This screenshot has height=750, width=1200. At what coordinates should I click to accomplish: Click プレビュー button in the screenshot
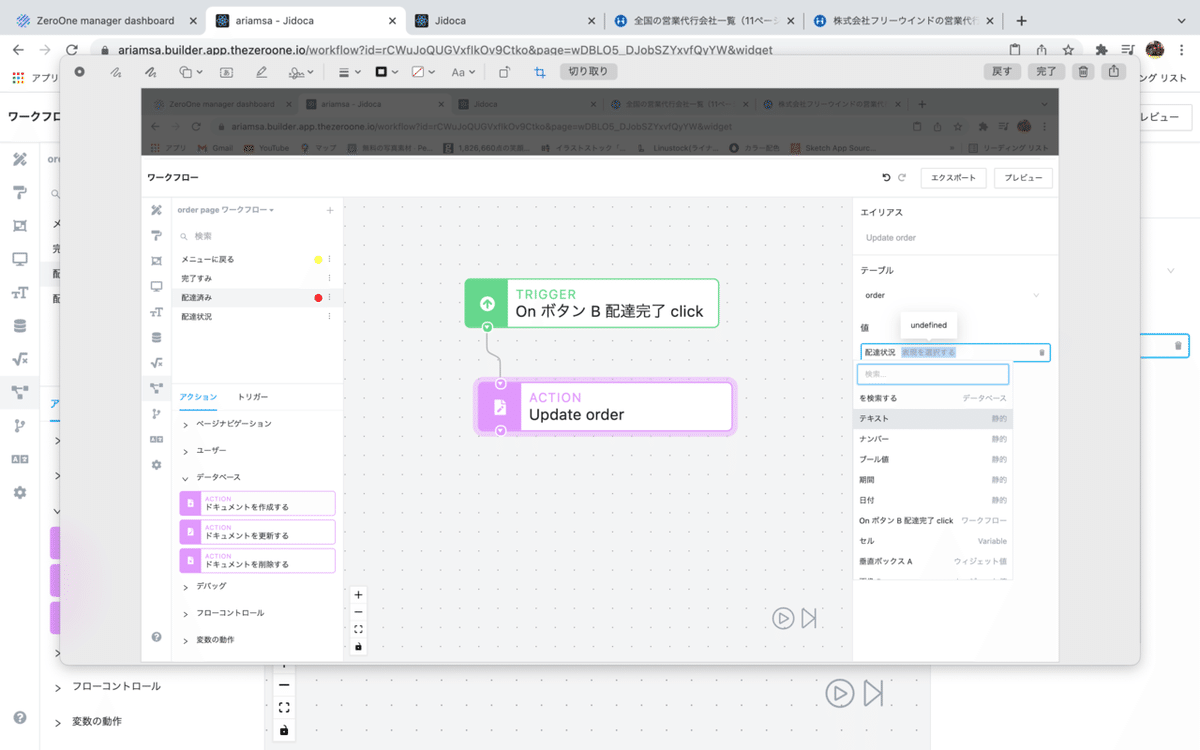click(x=1023, y=177)
